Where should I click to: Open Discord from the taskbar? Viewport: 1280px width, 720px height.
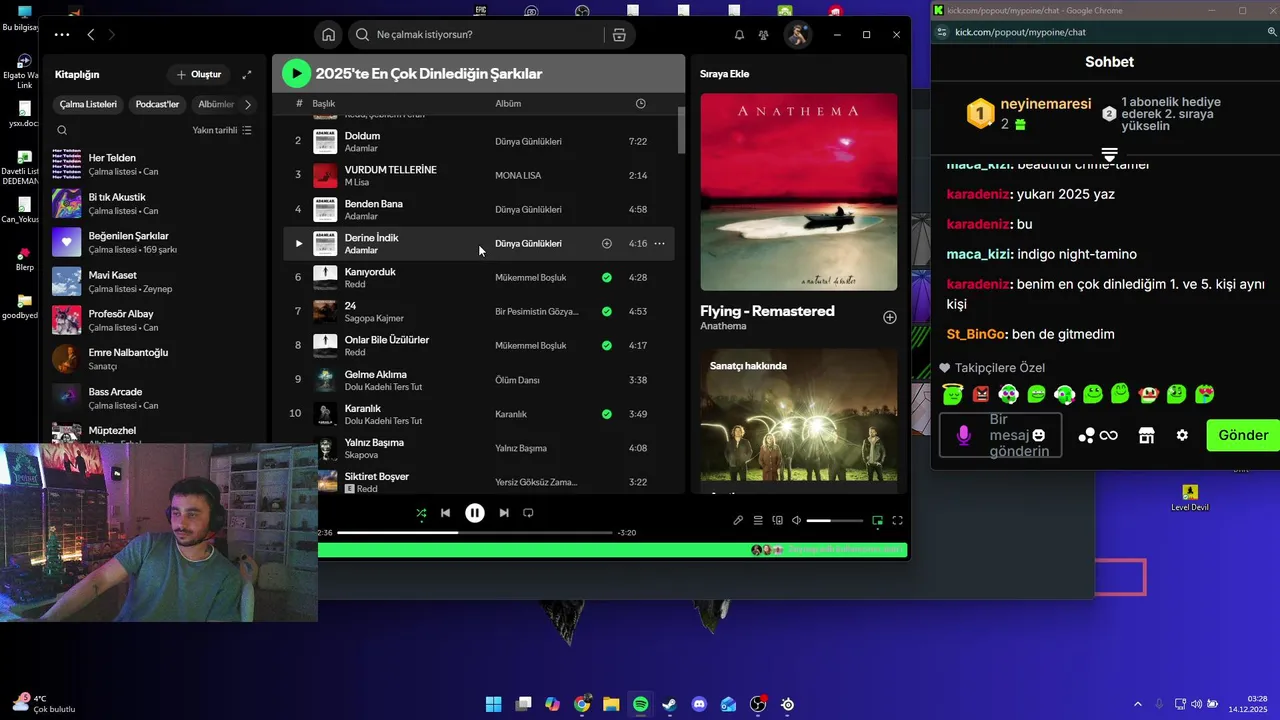pyautogui.click(x=699, y=704)
